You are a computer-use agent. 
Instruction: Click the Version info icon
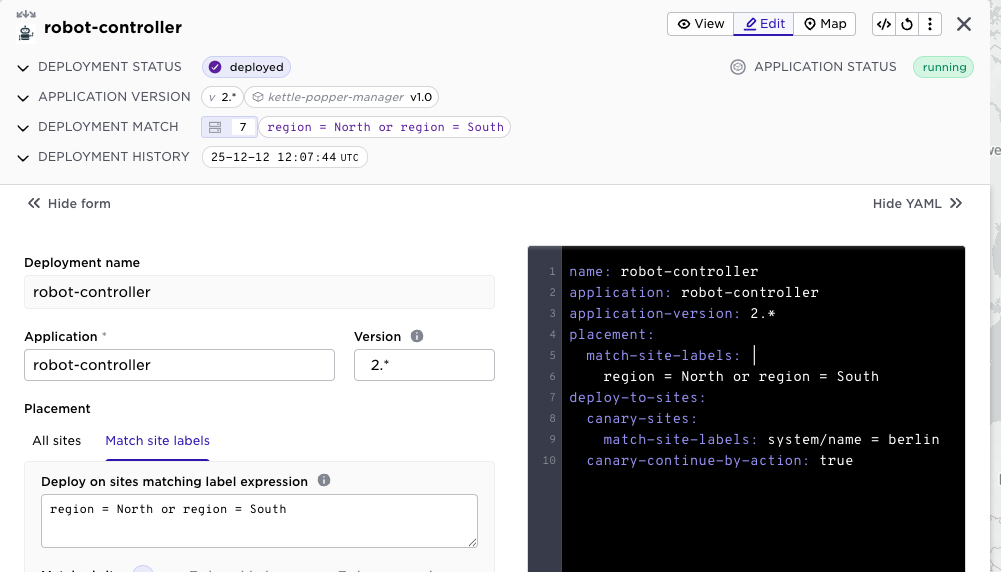coord(417,336)
